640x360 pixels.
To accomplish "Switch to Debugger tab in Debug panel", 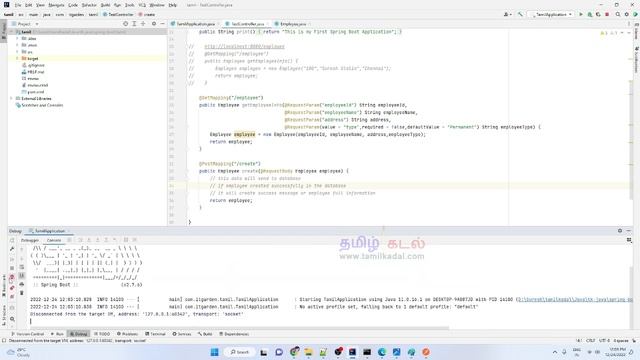I will pyautogui.click(x=30, y=240).
